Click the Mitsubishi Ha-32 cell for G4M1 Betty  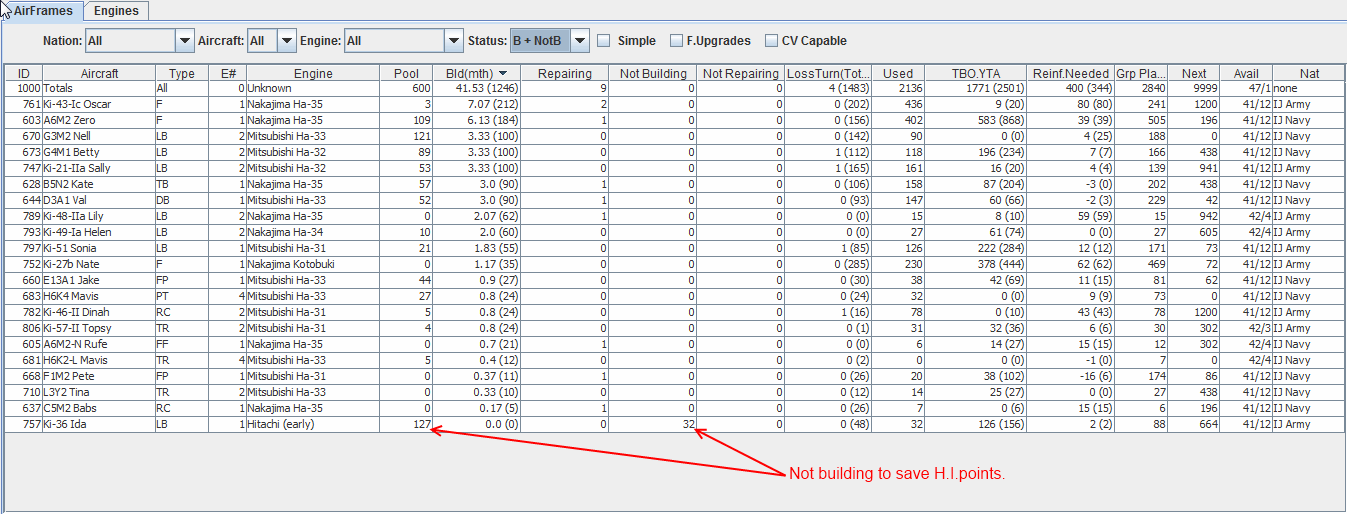tap(313, 153)
